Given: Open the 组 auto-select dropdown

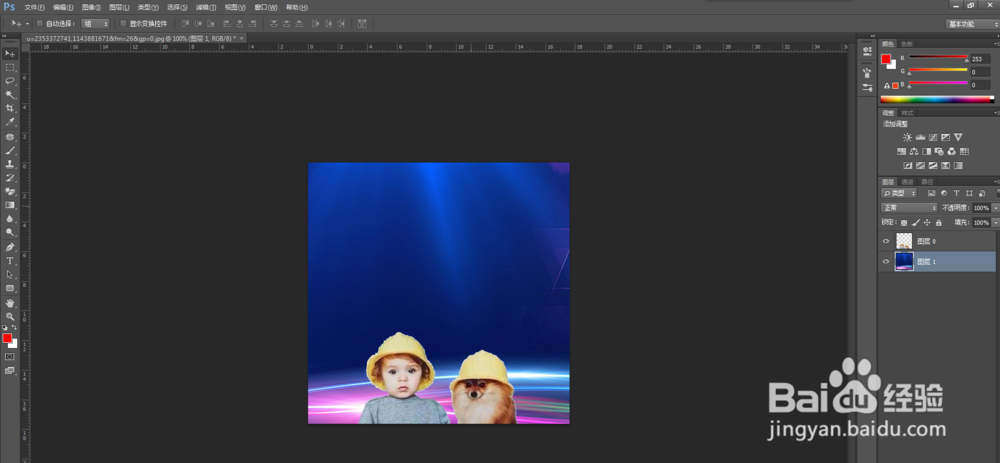Looking at the screenshot, I should (96, 24).
